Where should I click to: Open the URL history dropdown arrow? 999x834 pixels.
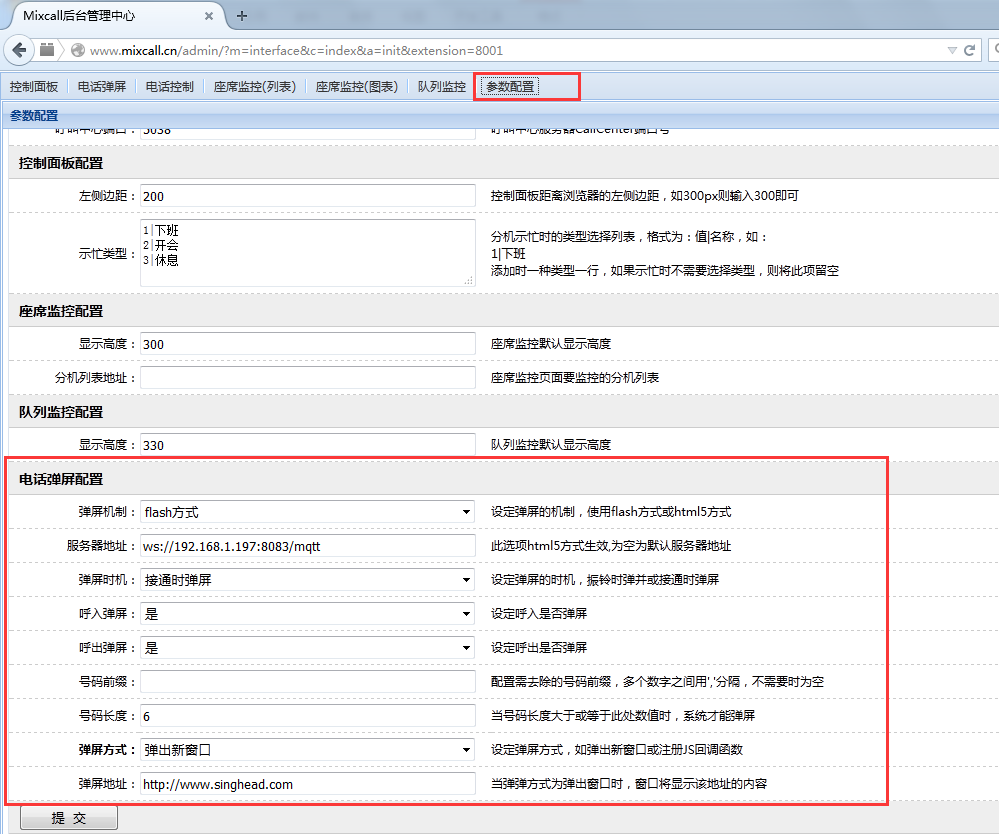click(950, 50)
